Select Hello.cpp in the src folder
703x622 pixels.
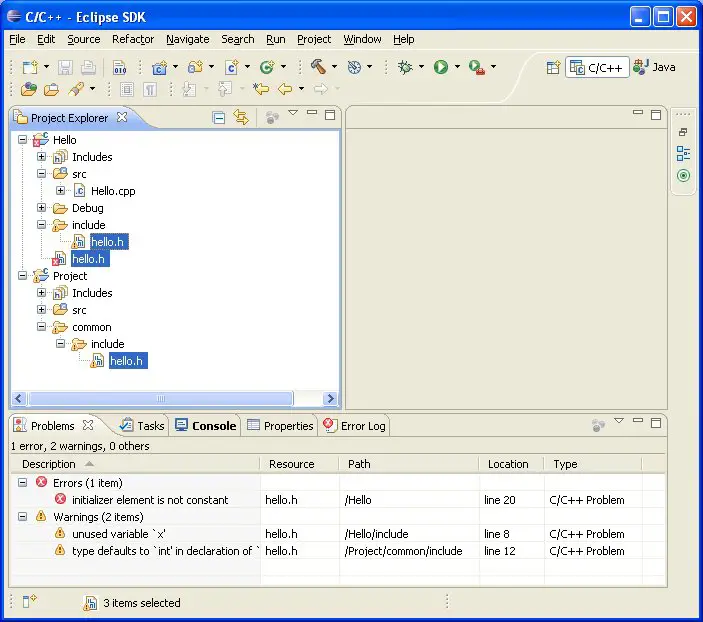coord(112,191)
